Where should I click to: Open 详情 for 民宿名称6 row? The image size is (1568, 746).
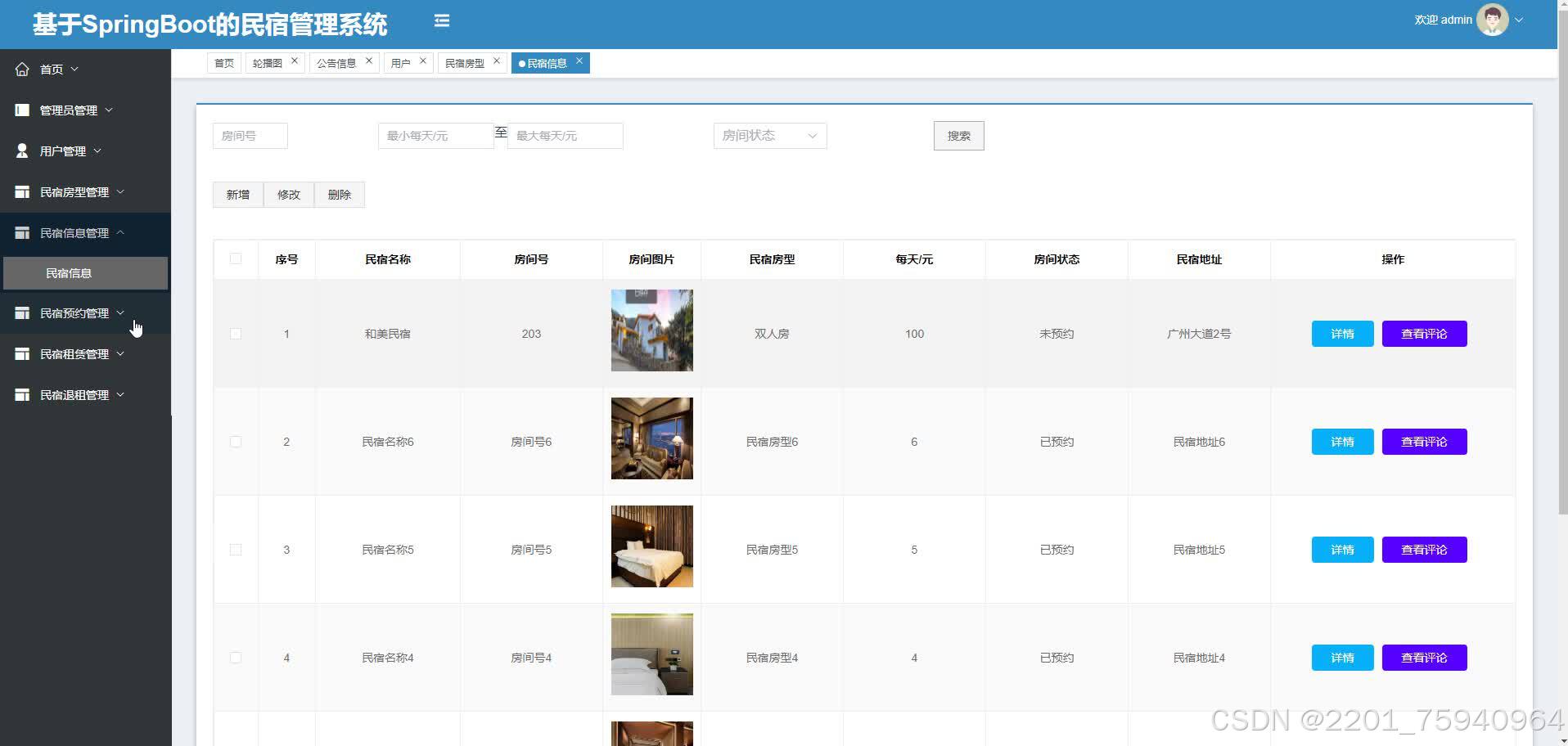[x=1343, y=442]
